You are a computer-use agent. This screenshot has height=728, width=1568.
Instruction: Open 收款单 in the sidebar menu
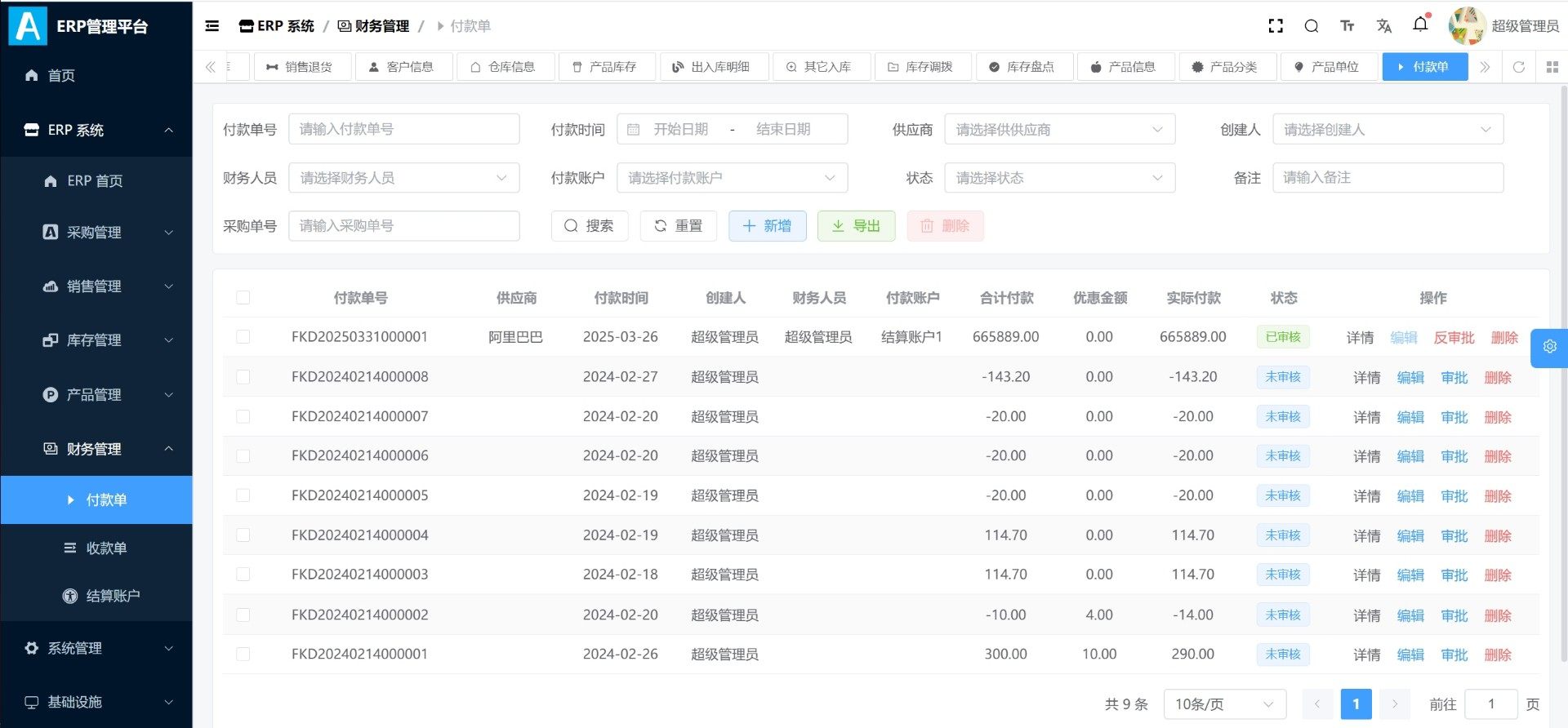[106, 548]
